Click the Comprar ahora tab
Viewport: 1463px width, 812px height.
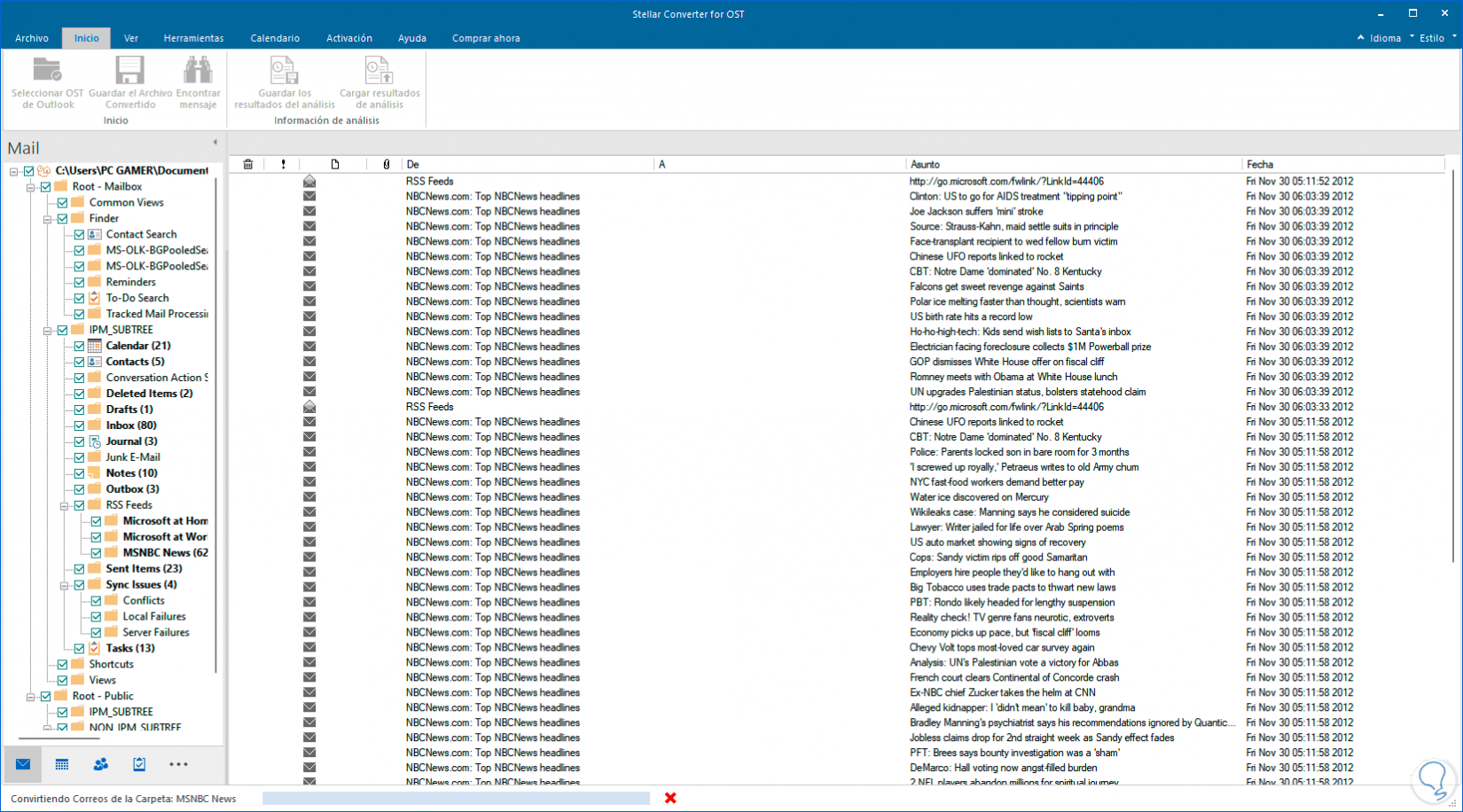click(486, 38)
